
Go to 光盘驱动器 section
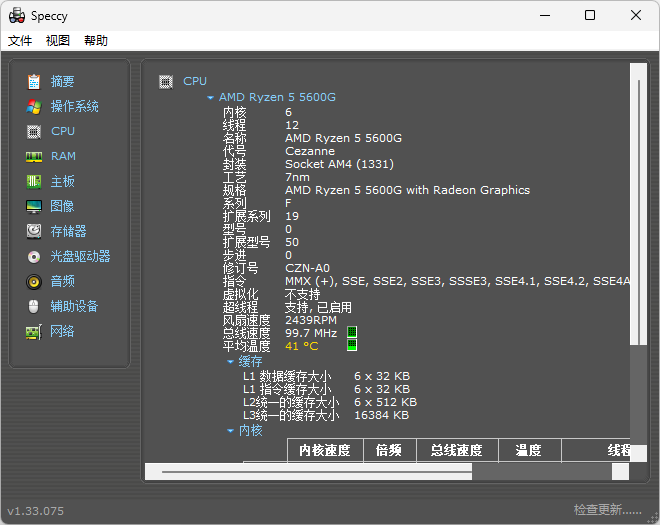(x=80, y=256)
